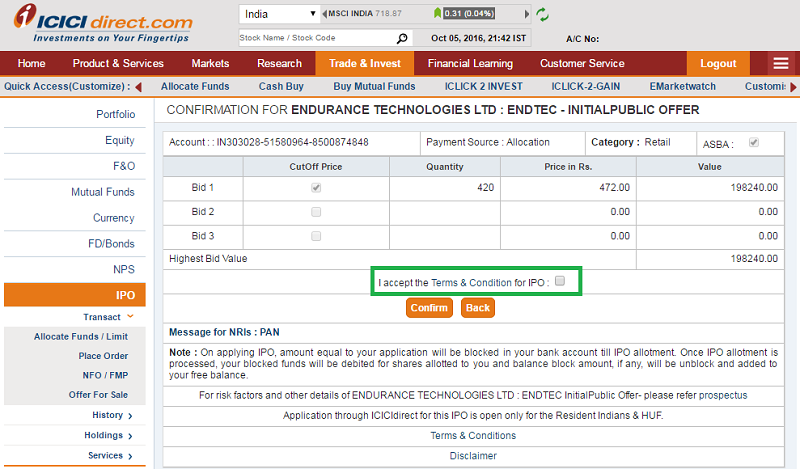Select Mutual Funds in sidebar
The image size is (800, 469).
(x=103, y=192)
